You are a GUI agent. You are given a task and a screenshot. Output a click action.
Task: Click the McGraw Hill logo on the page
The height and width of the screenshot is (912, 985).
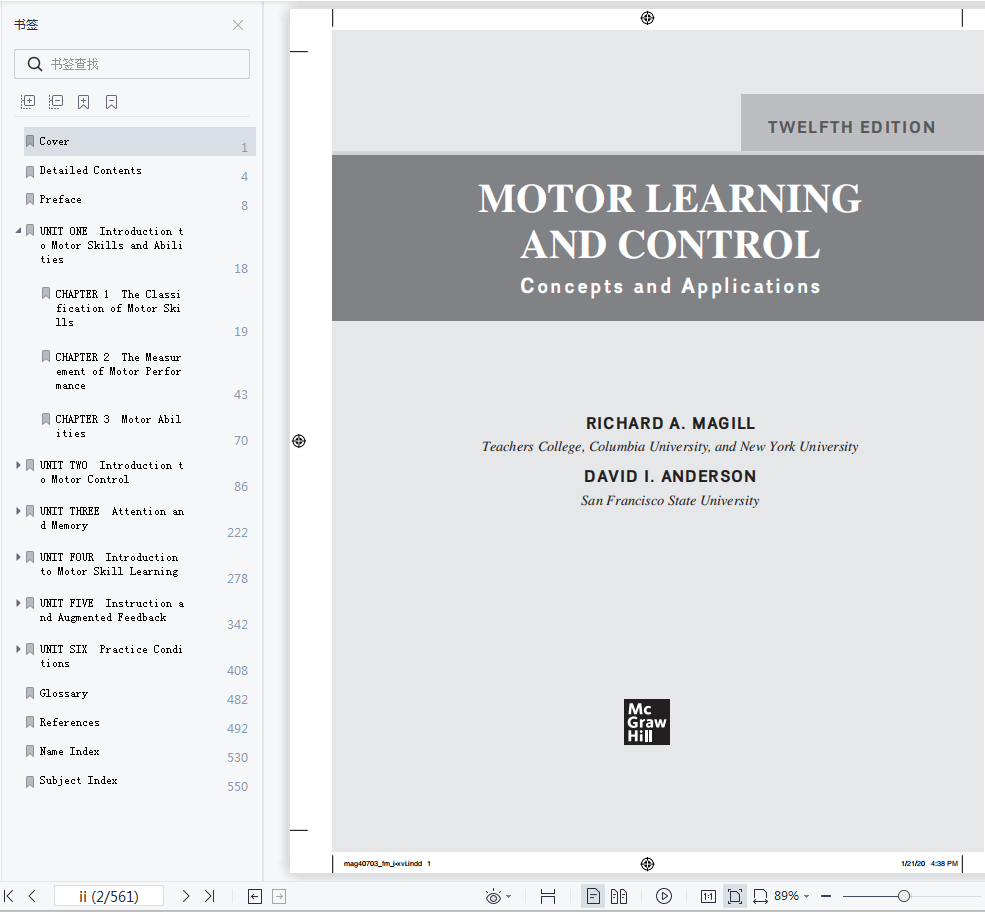pyautogui.click(x=646, y=722)
